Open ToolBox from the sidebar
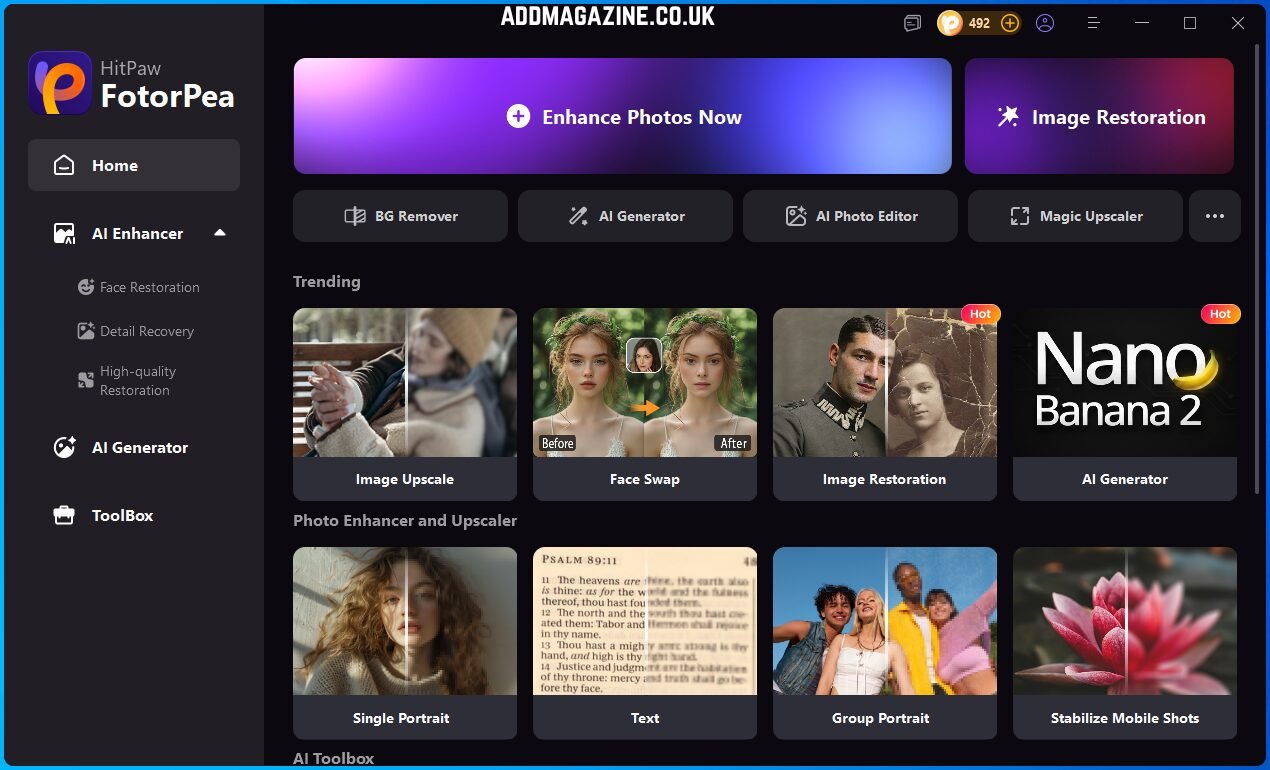 [x=122, y=516]
